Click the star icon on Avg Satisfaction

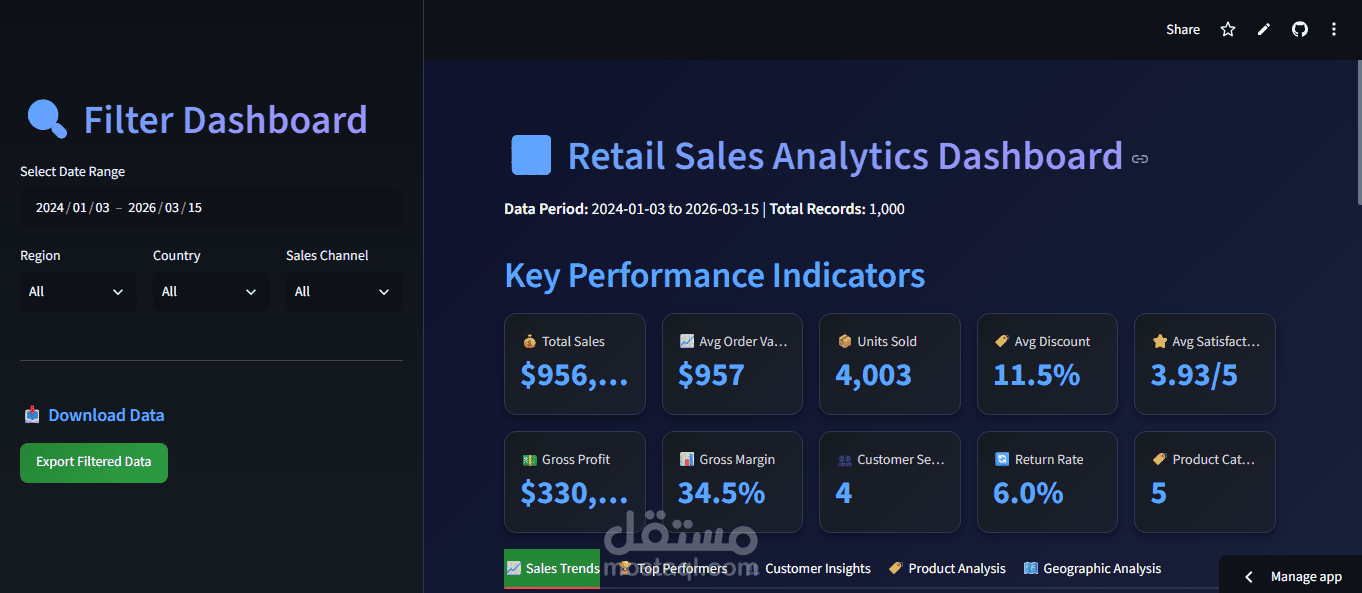(x=1159, y=341)
